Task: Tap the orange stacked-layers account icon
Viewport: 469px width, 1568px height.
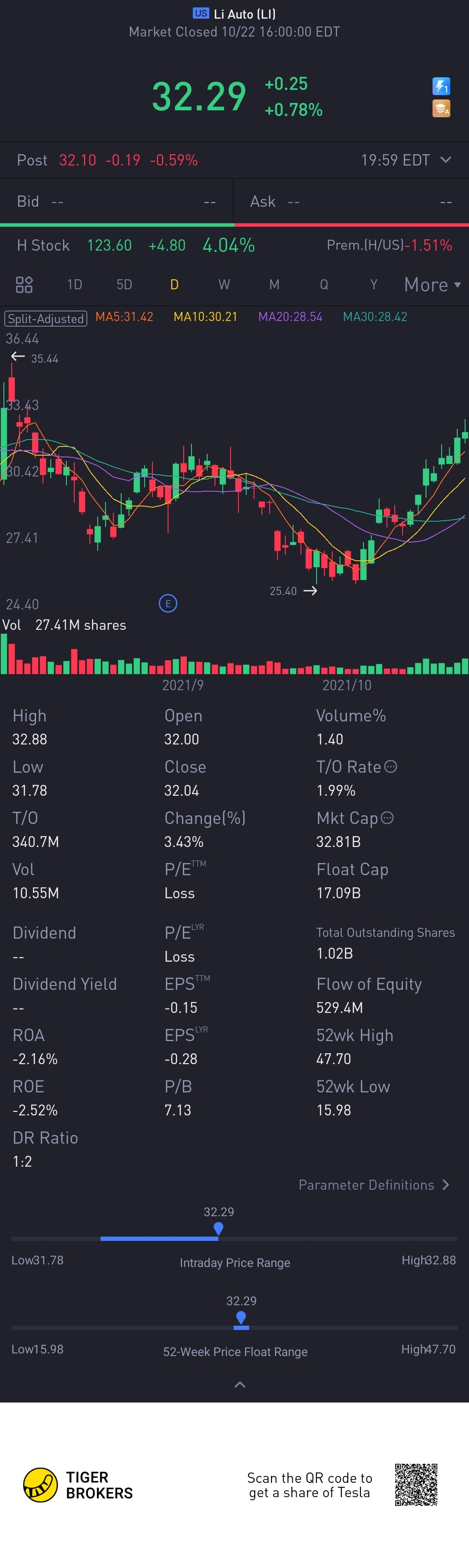Action: coord(441,108)
